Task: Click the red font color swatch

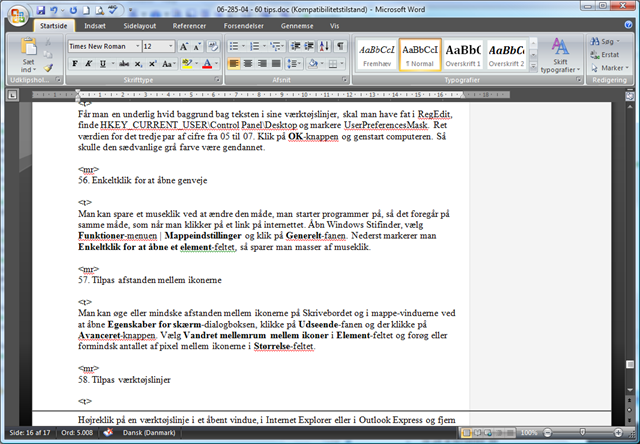Action: click(x=207, y=64)
